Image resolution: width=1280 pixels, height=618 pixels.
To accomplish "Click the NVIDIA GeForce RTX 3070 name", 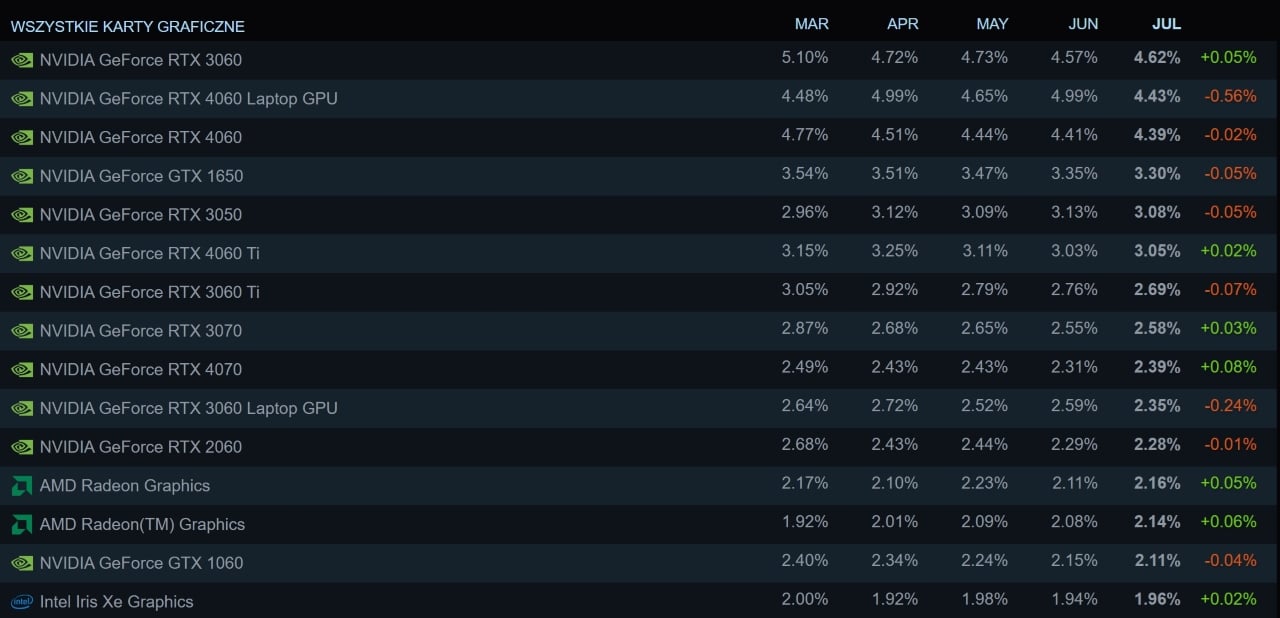I will [x=141, y=330].
